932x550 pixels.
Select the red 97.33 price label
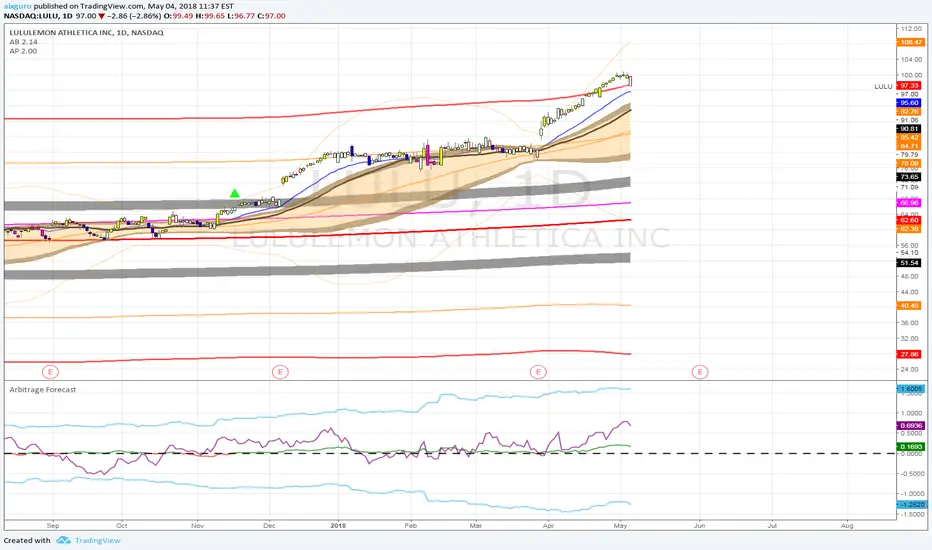point(909,86)
